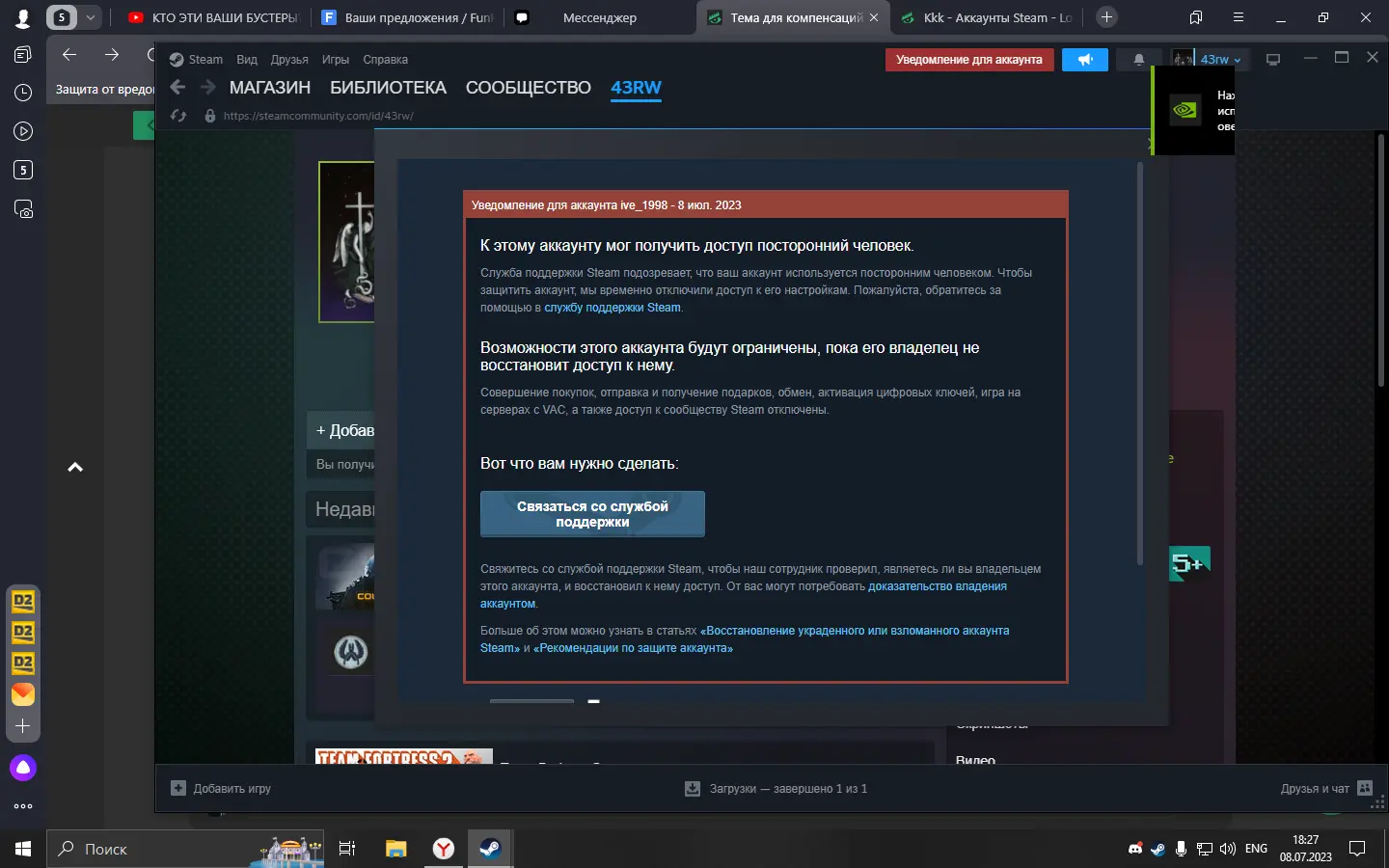Viewport: 1389px width, 868px height.
Task: Click the Windows search box Поиск
Action: (x=183, y=849)
